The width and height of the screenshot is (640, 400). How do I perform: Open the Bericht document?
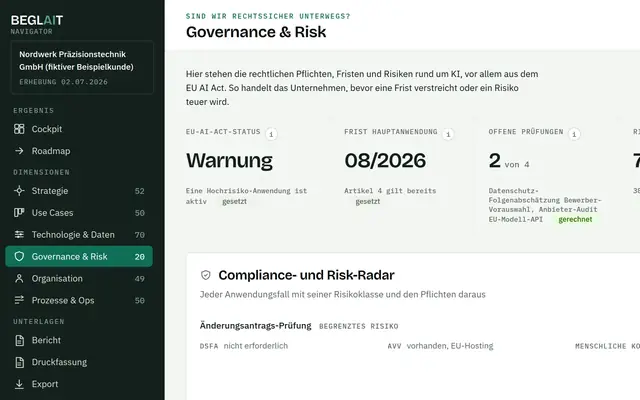(x=79, y=340)
